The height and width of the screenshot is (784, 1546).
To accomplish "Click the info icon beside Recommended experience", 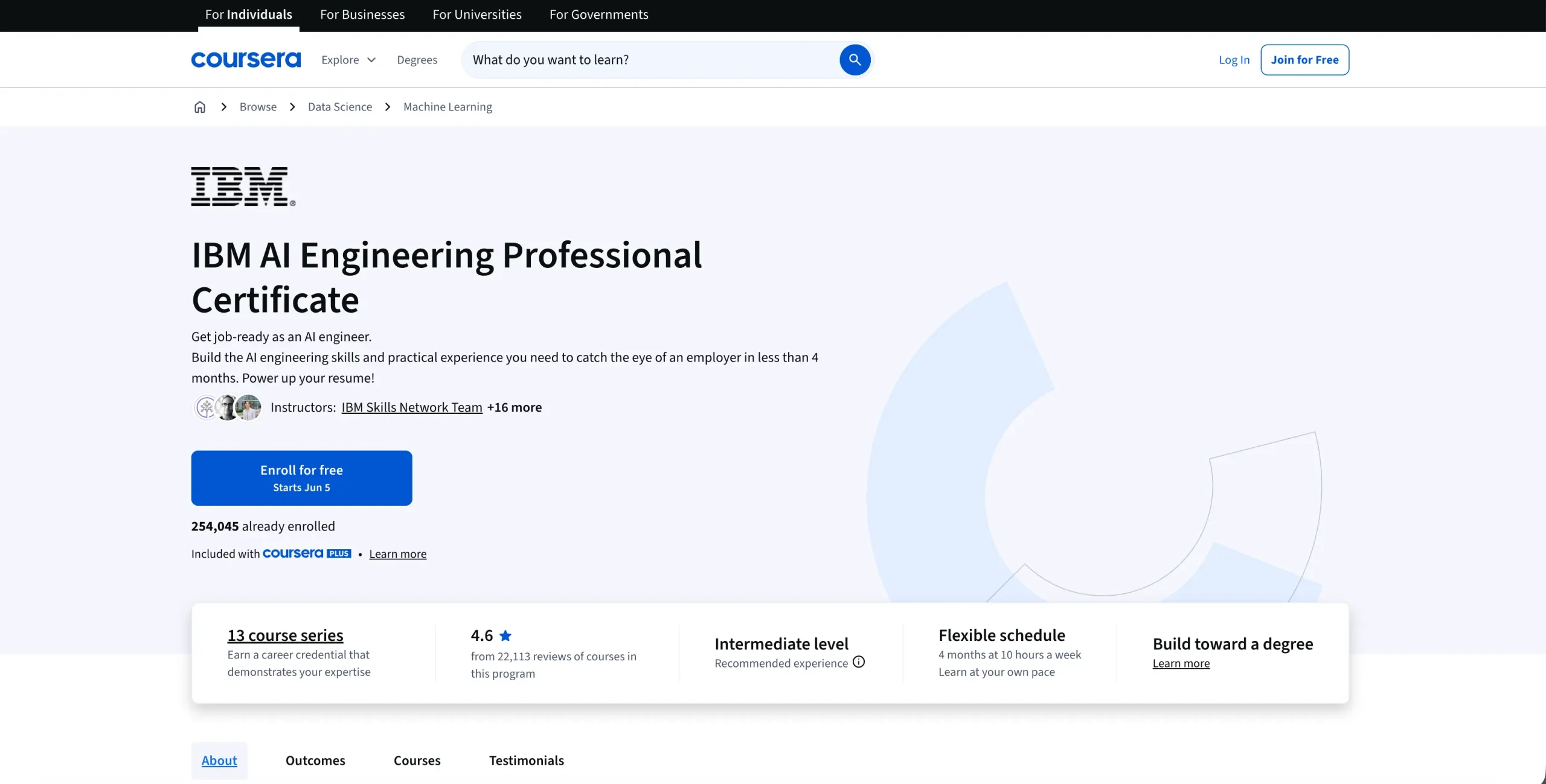I will tap(858, 662).
